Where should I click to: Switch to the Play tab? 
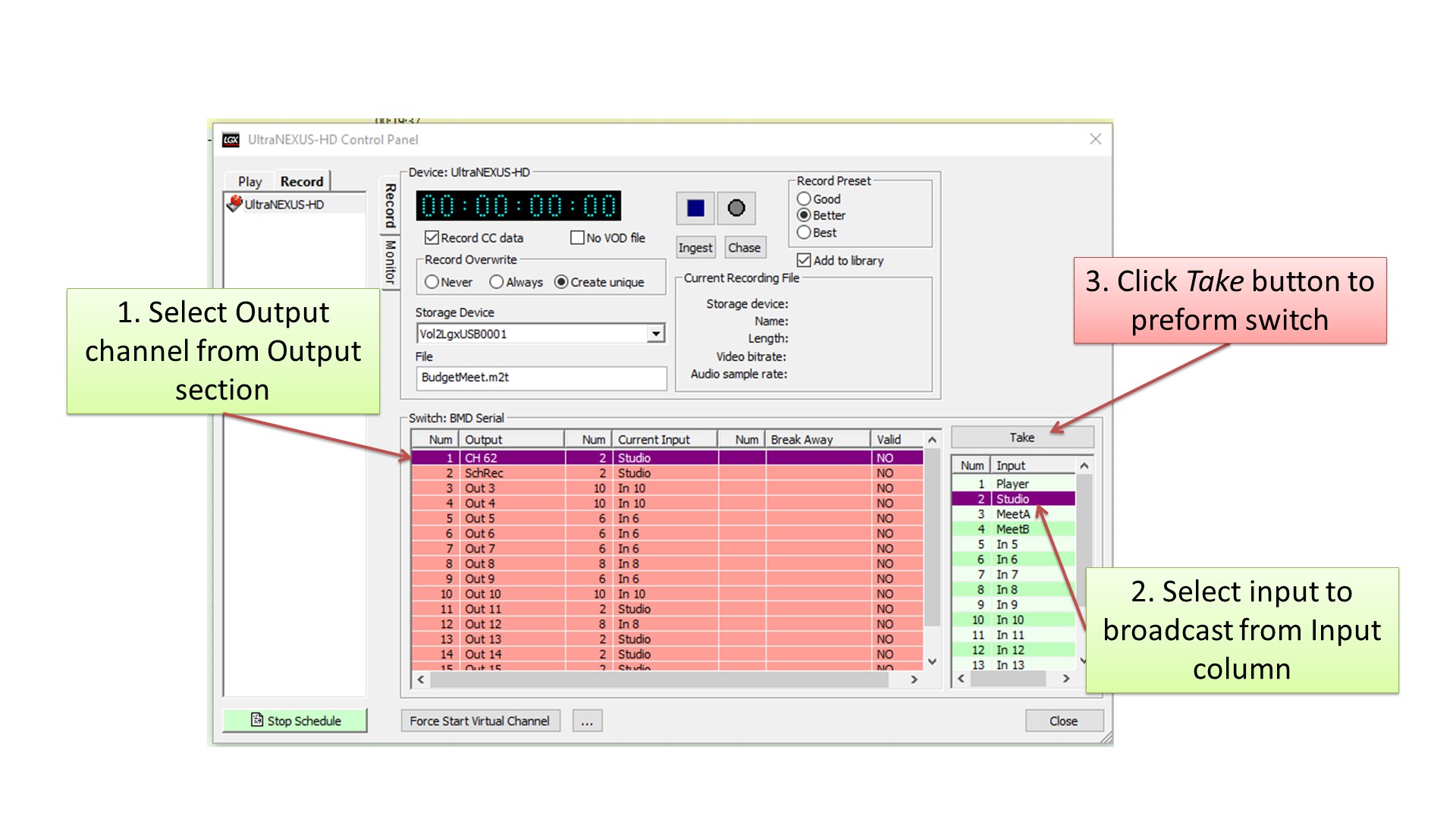click(x=249, y=181)
